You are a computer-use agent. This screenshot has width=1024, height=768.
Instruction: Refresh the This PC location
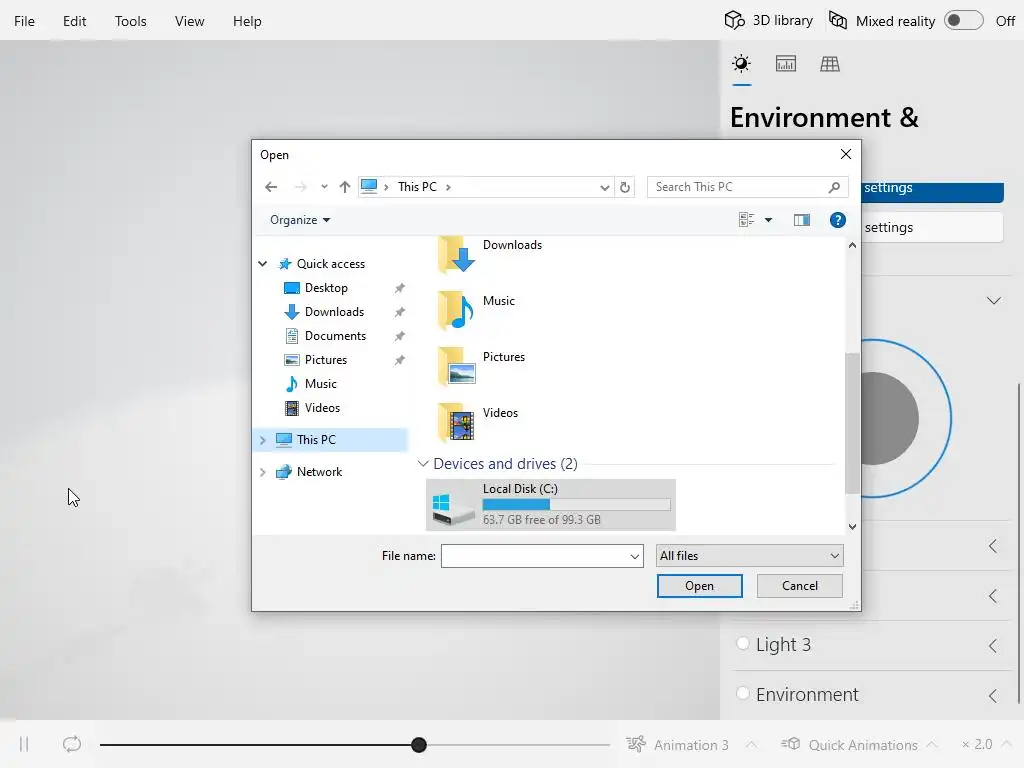tap(625, 187)
